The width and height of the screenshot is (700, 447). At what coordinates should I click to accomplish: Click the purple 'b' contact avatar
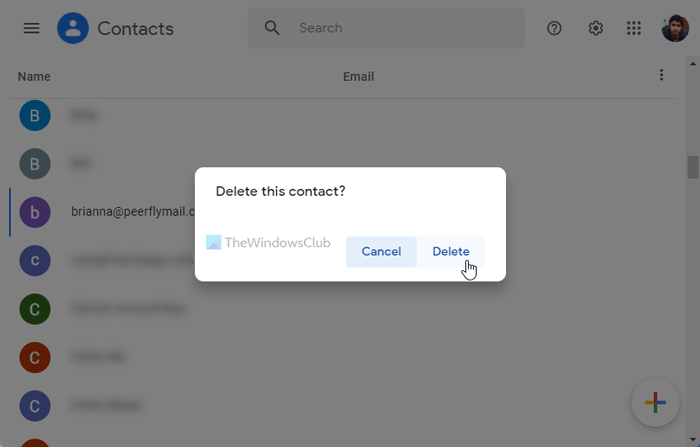pyautogui.click(x=35, y=212)
